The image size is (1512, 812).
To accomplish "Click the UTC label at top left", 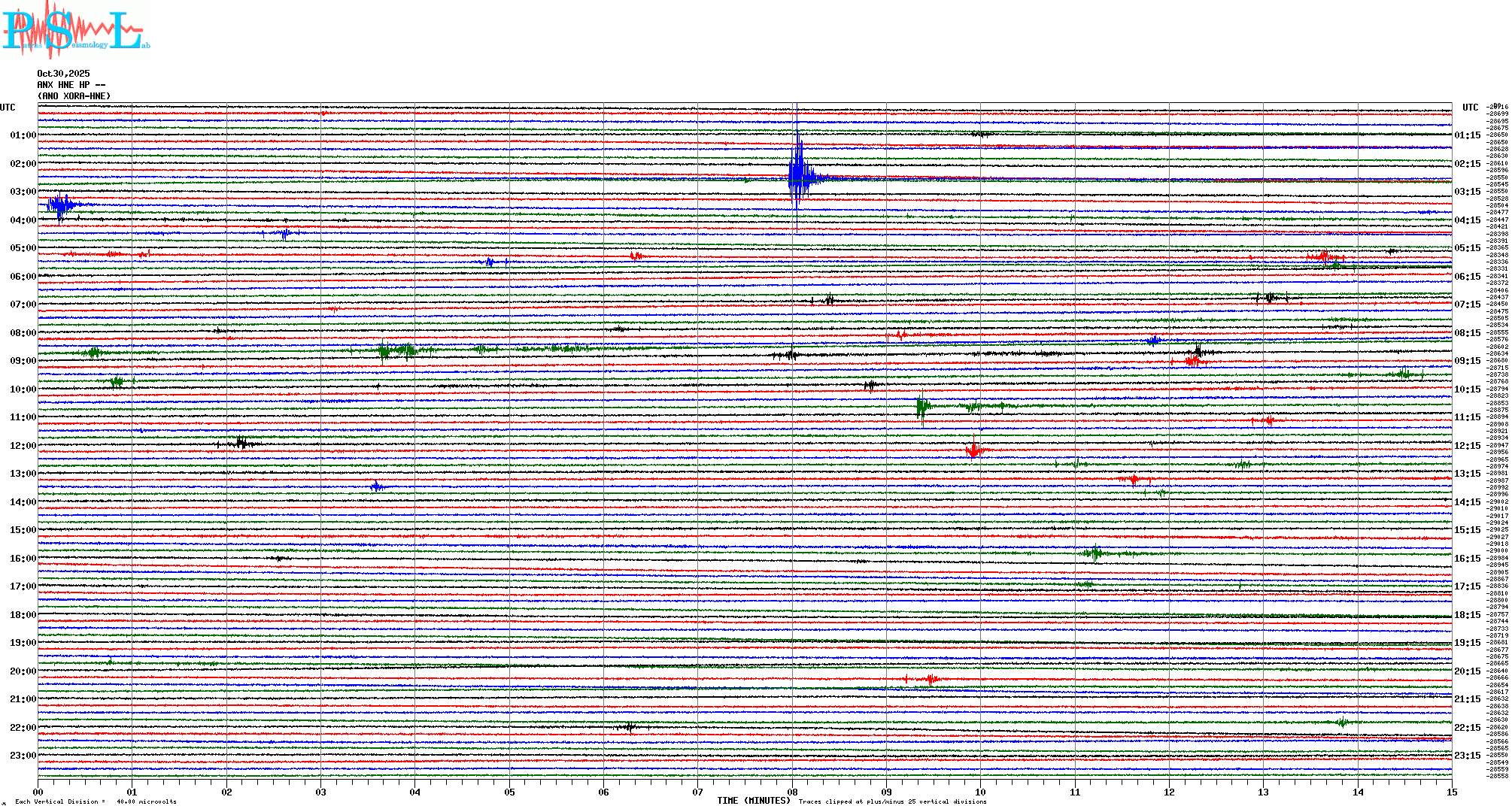I will click(8, 108).
